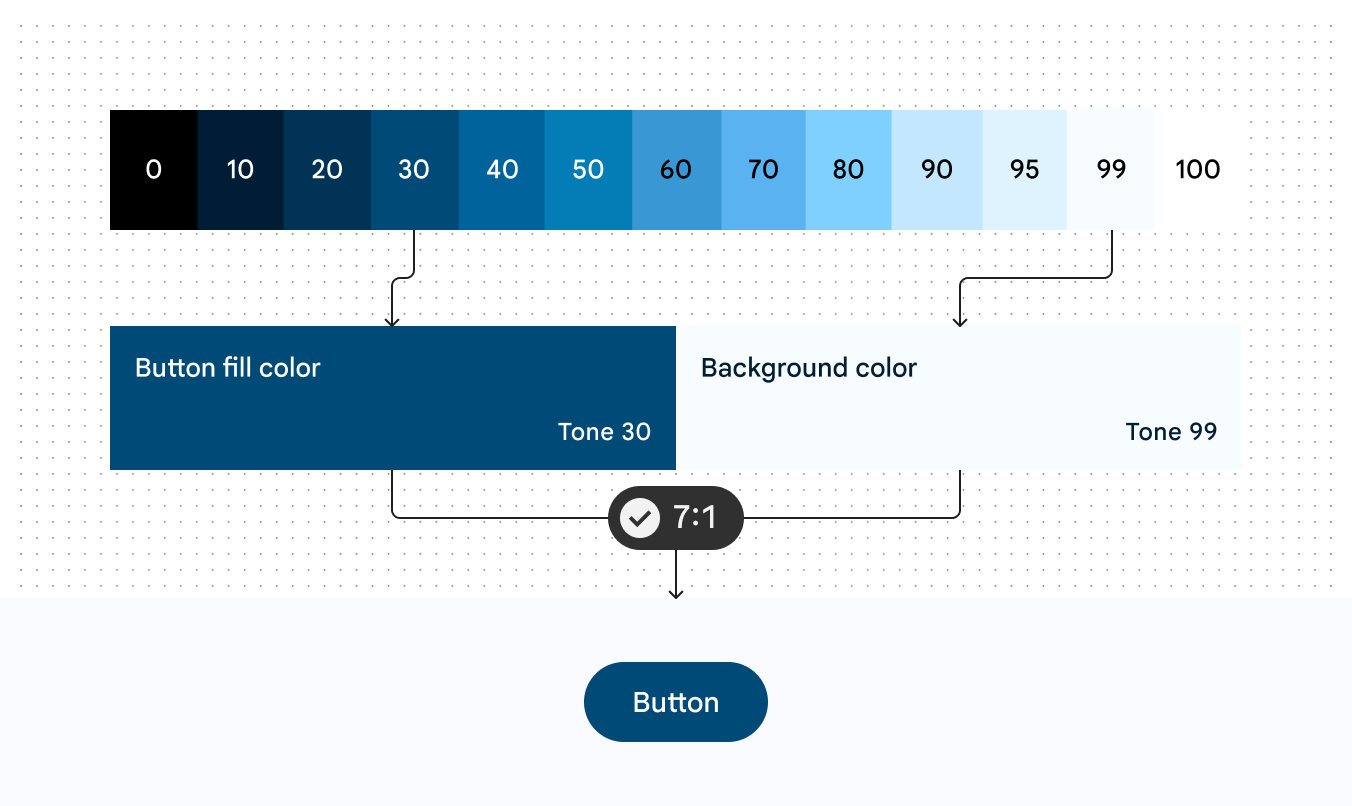
Task: Select the tone 40 swatch
Action: pos(501,170)
